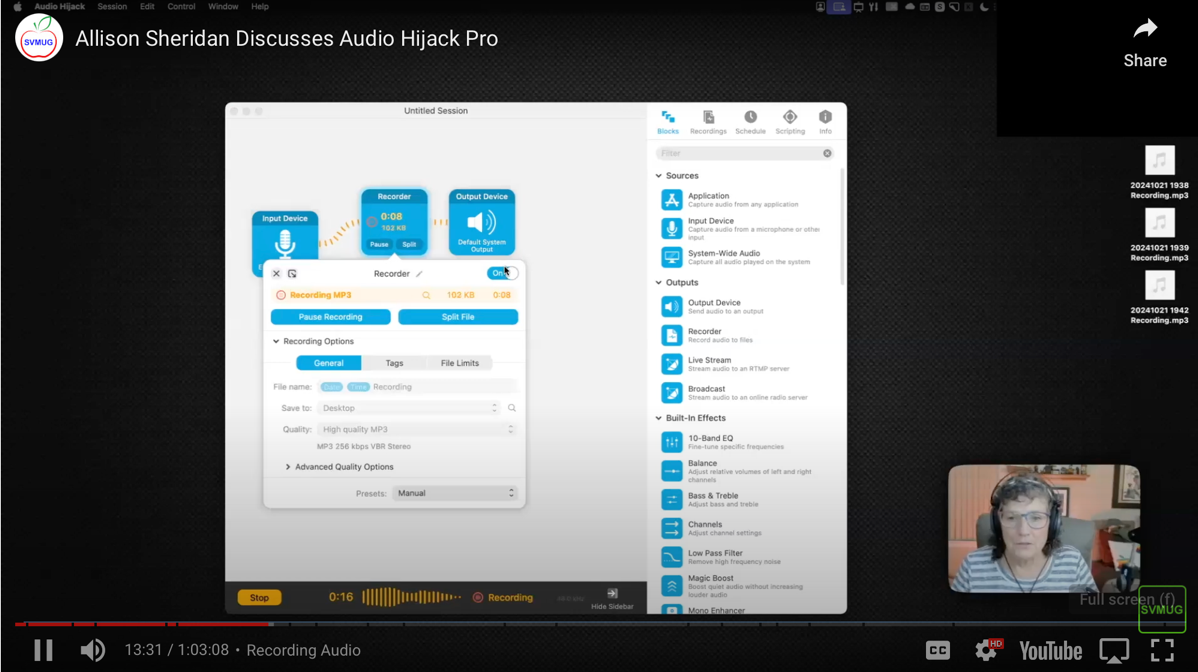
Task: Switch to the File Limits tab
Action: (459, 363)
